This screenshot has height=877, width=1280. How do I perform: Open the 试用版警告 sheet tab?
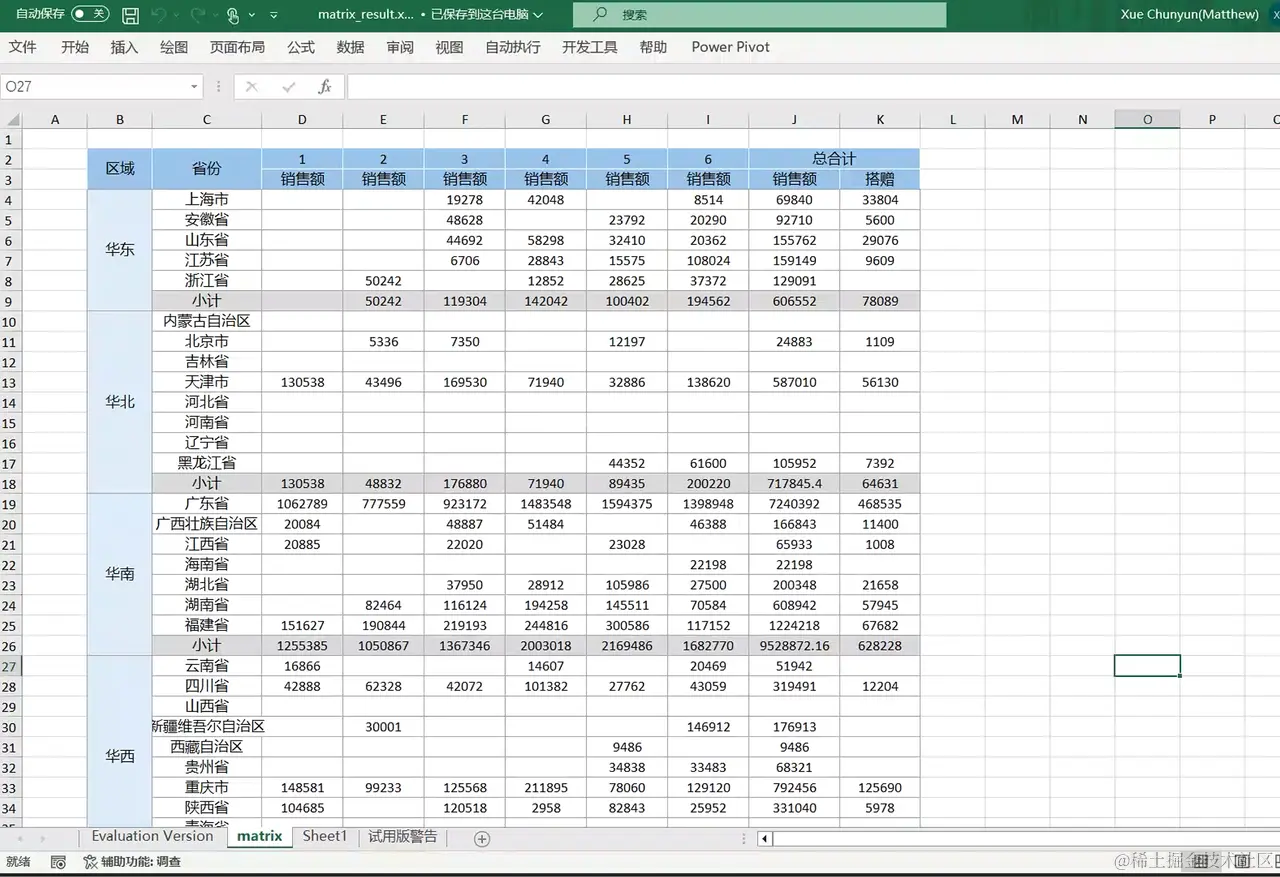(x=402, y=837)
